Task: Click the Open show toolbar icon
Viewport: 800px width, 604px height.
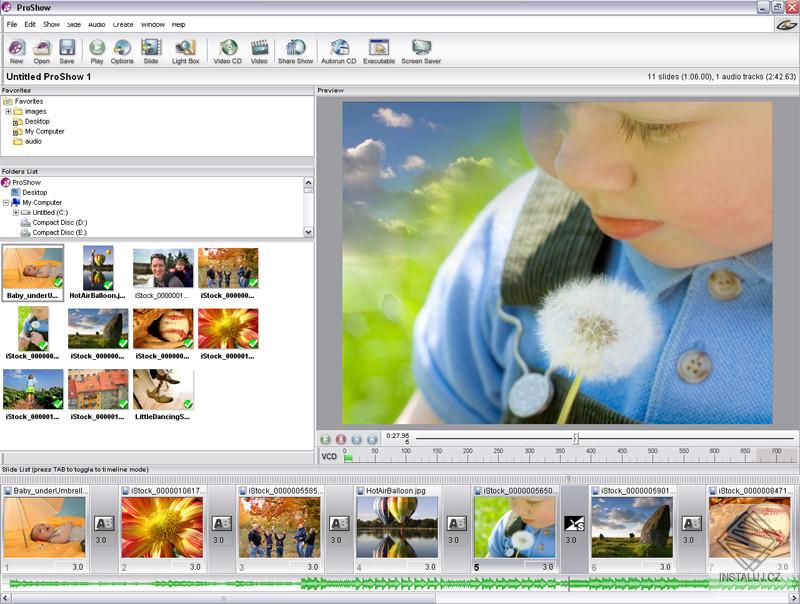Action: coord(41,52)
